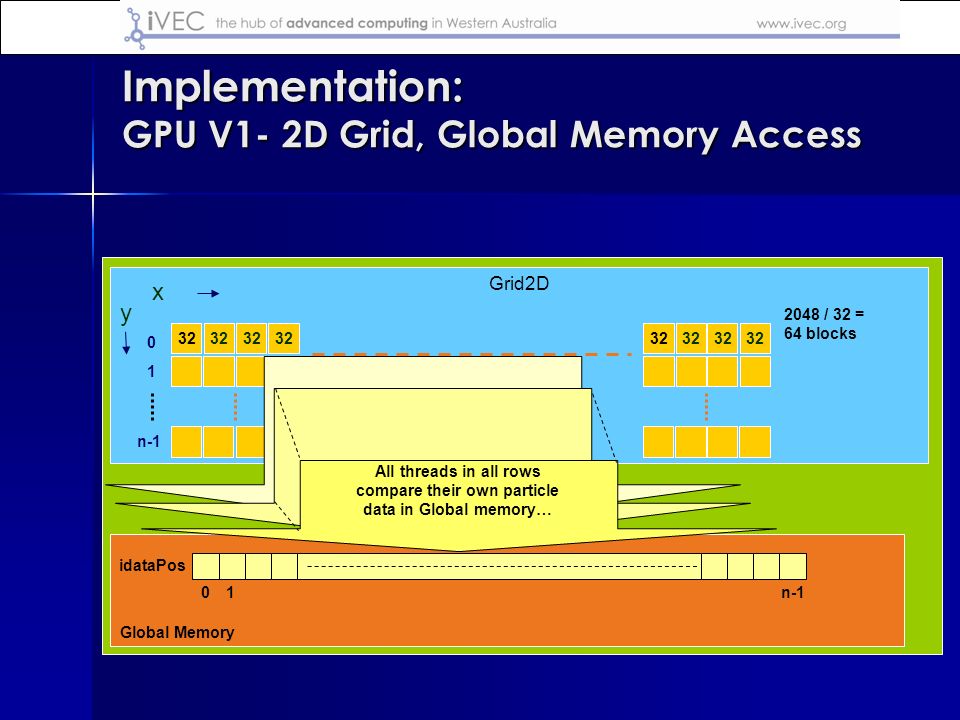Click the idataPos cell above index 1
960x720 pixels.
232,566
